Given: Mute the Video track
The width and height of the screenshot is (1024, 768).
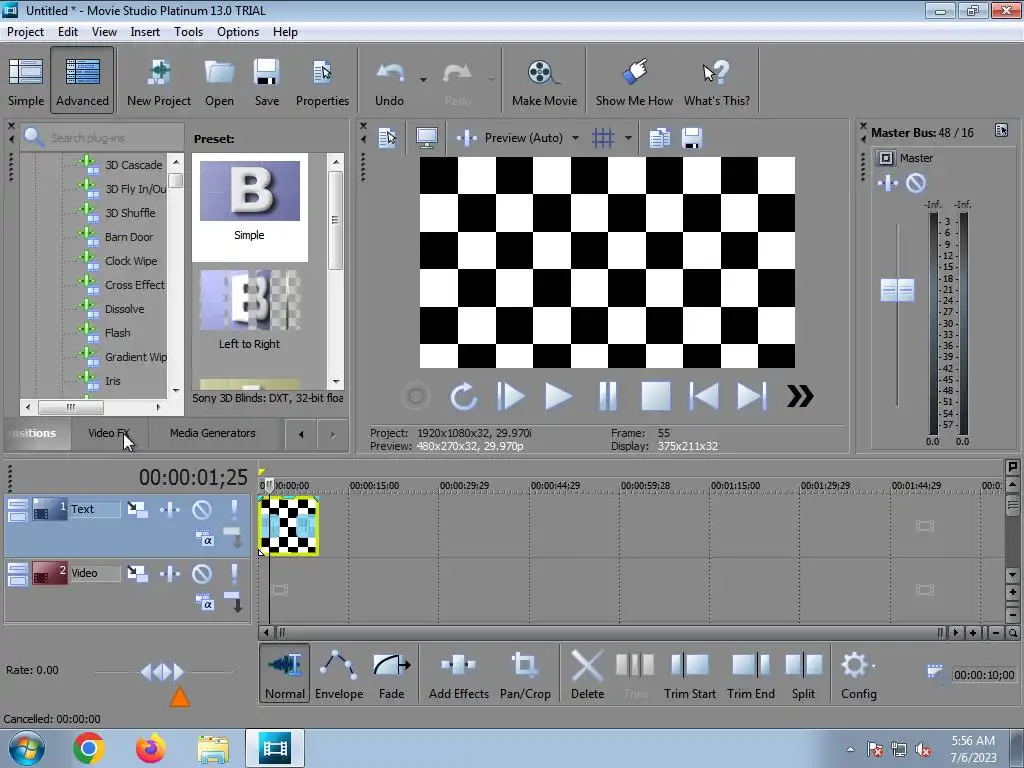Looking at the screenshot, I should tap(202, 573).
